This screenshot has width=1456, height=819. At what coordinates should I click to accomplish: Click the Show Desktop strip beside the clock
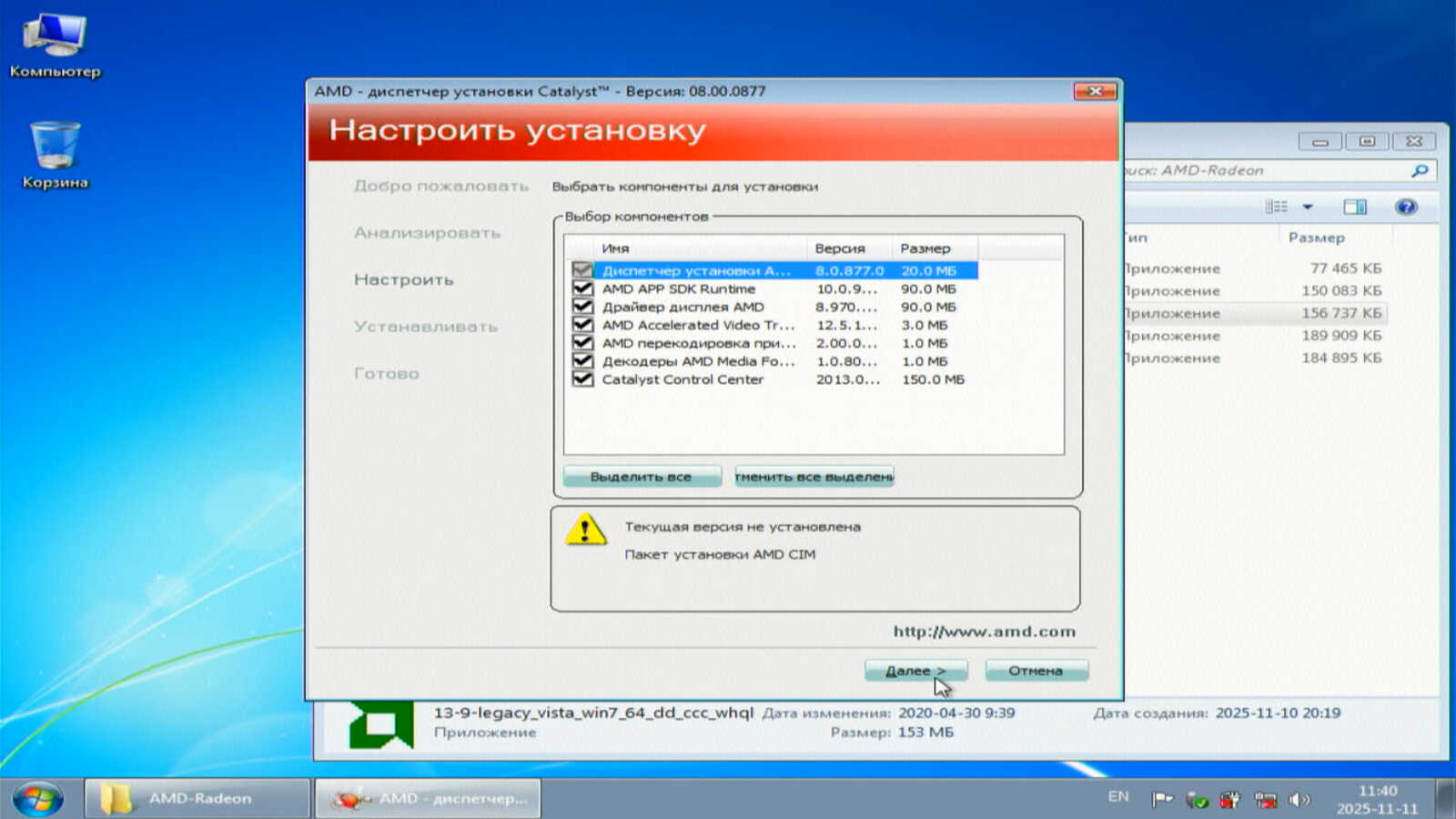[1447, 798]
